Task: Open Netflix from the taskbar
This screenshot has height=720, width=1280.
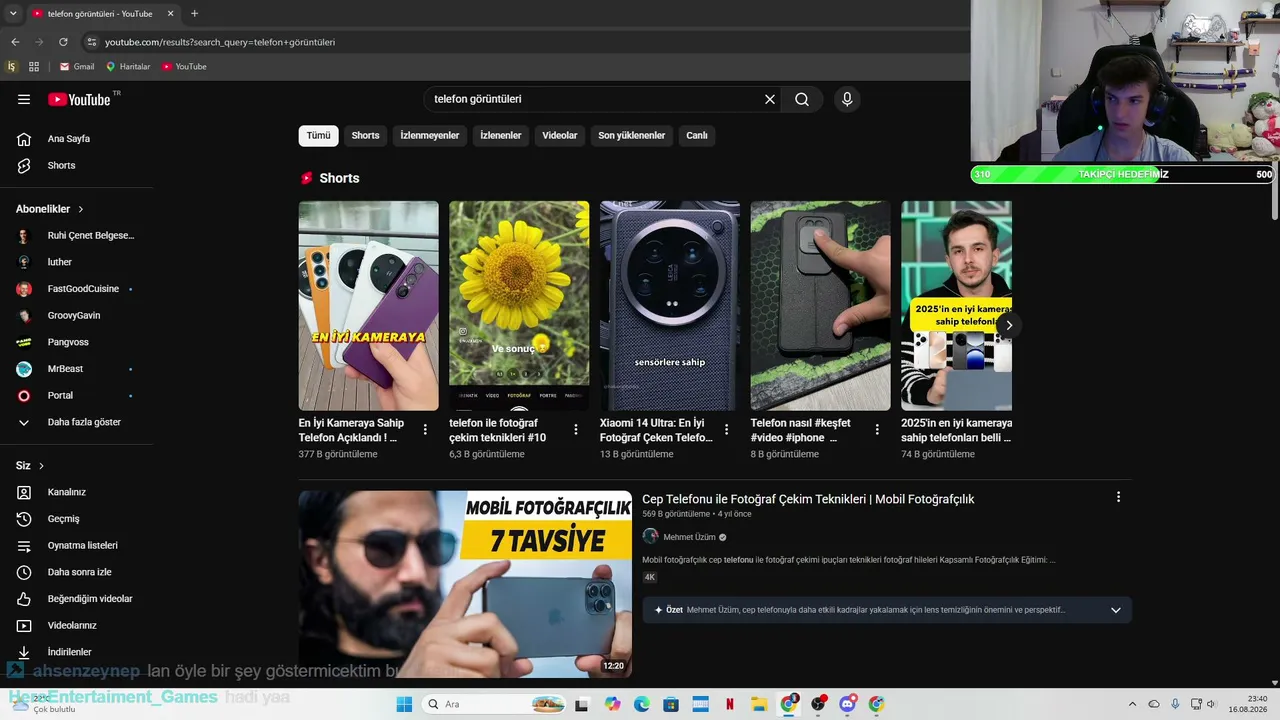Action: (730, 704)
